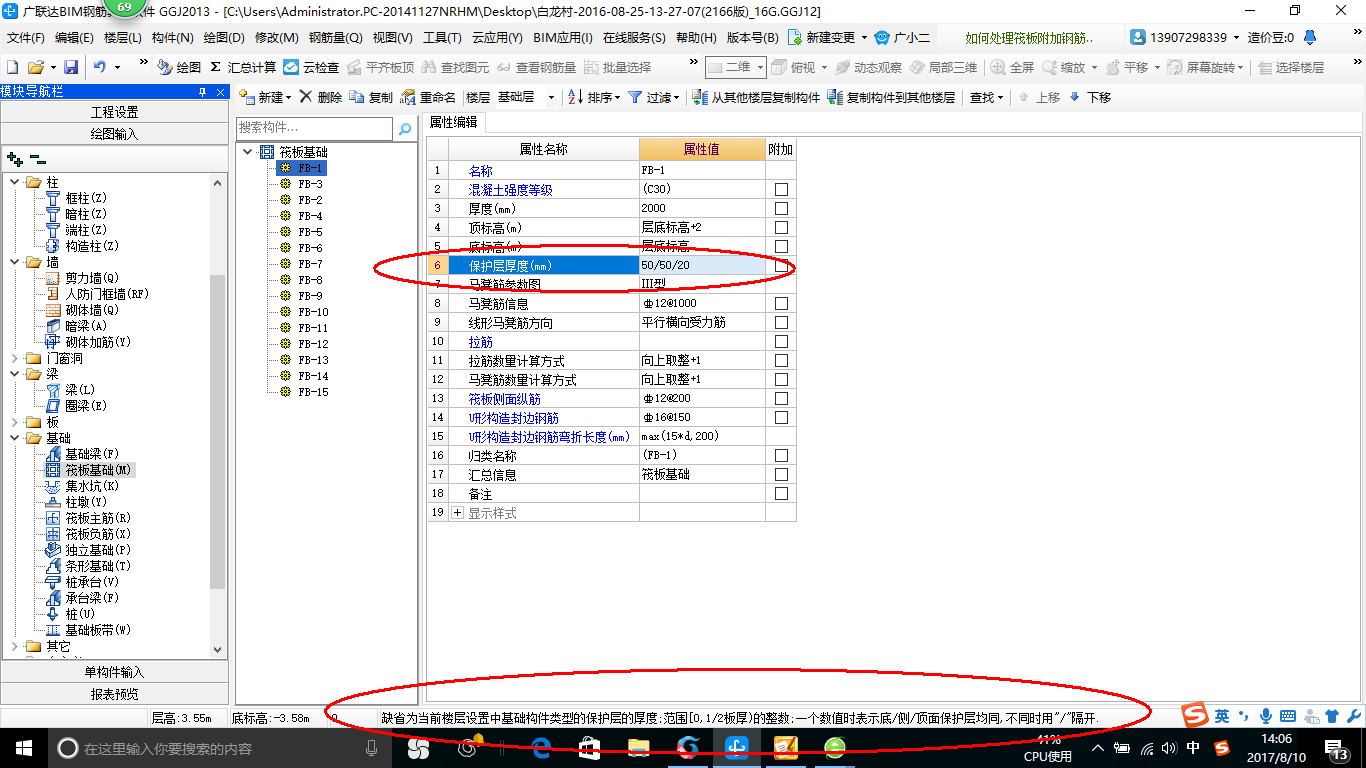Screen dimensions: 1366x768
Task: Tick the 附加 checkbox for 筏板侧面纵筋
Action: pos(781,398)
